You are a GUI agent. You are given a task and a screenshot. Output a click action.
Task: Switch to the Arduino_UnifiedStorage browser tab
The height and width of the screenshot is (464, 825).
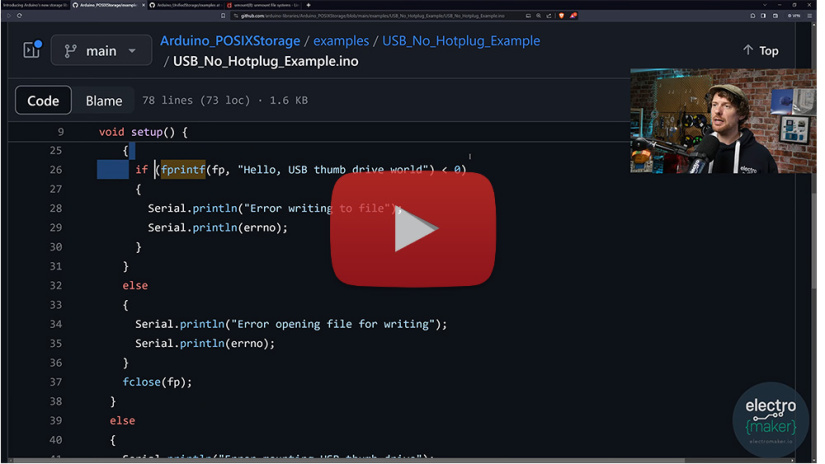[187, 5]
